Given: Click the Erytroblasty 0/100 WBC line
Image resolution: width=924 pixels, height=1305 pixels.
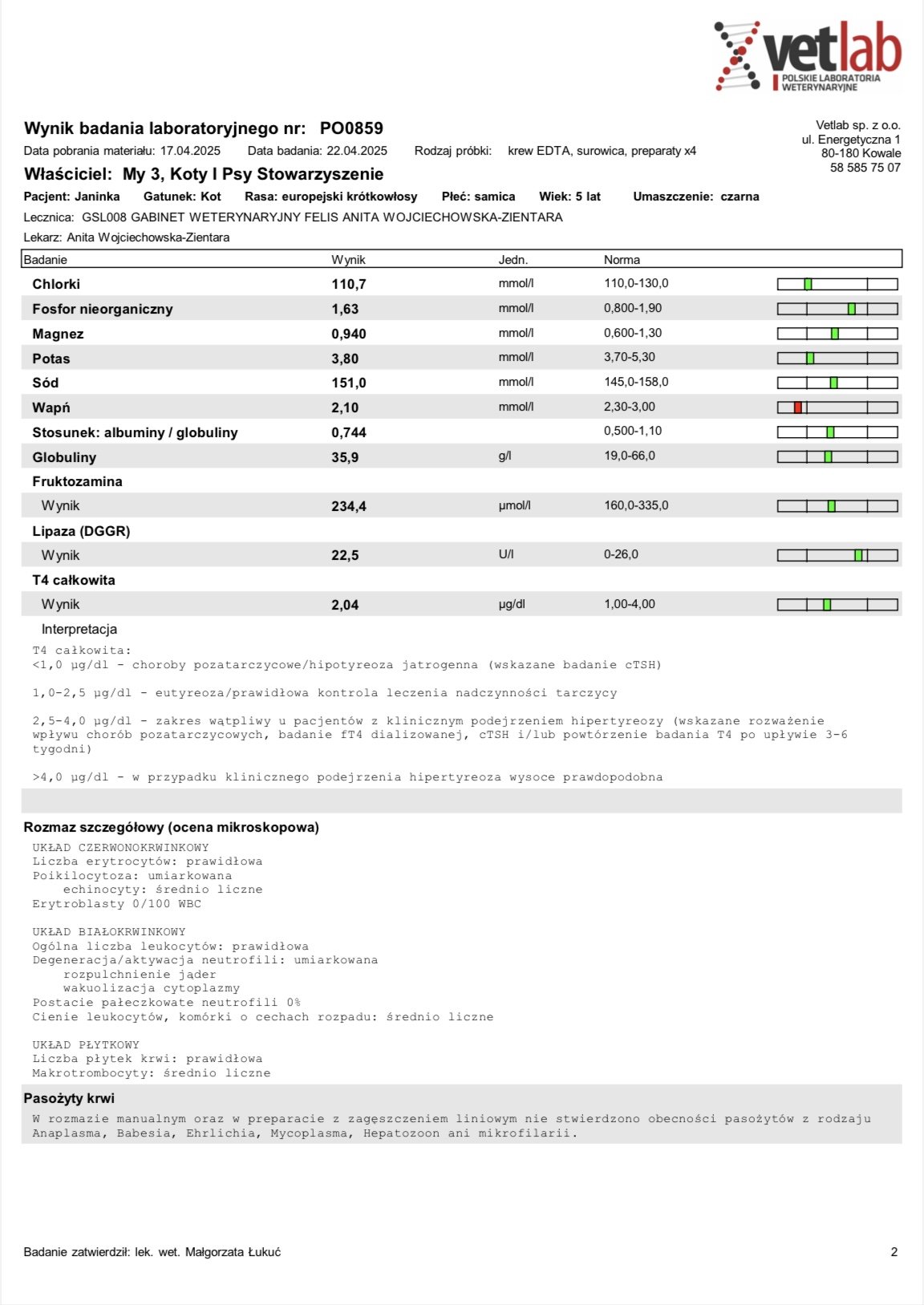Looking at the screenshot, I should click(x=116, y=904).
